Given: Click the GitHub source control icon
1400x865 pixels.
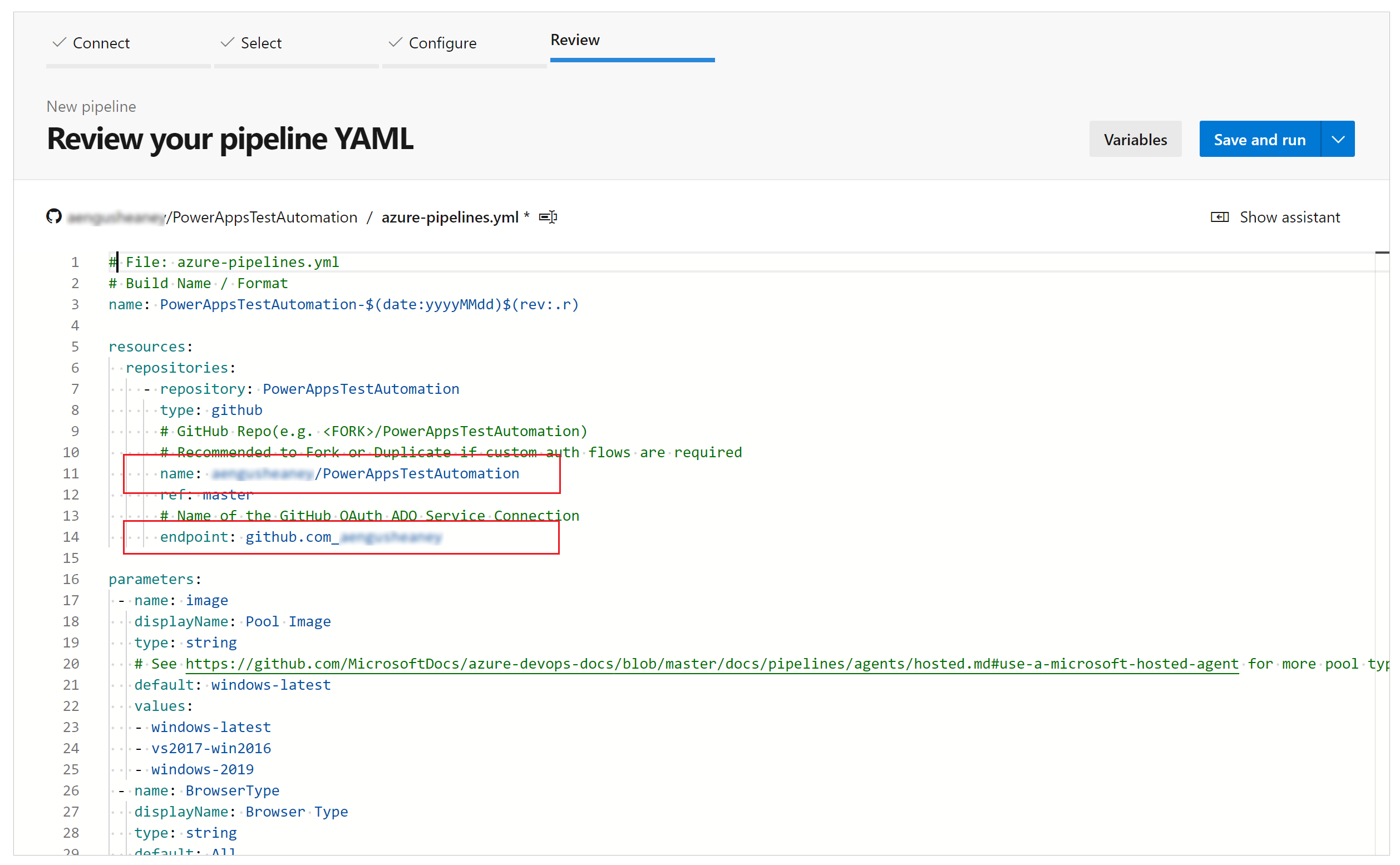Looking at the screenshot, I should (56, 216).
